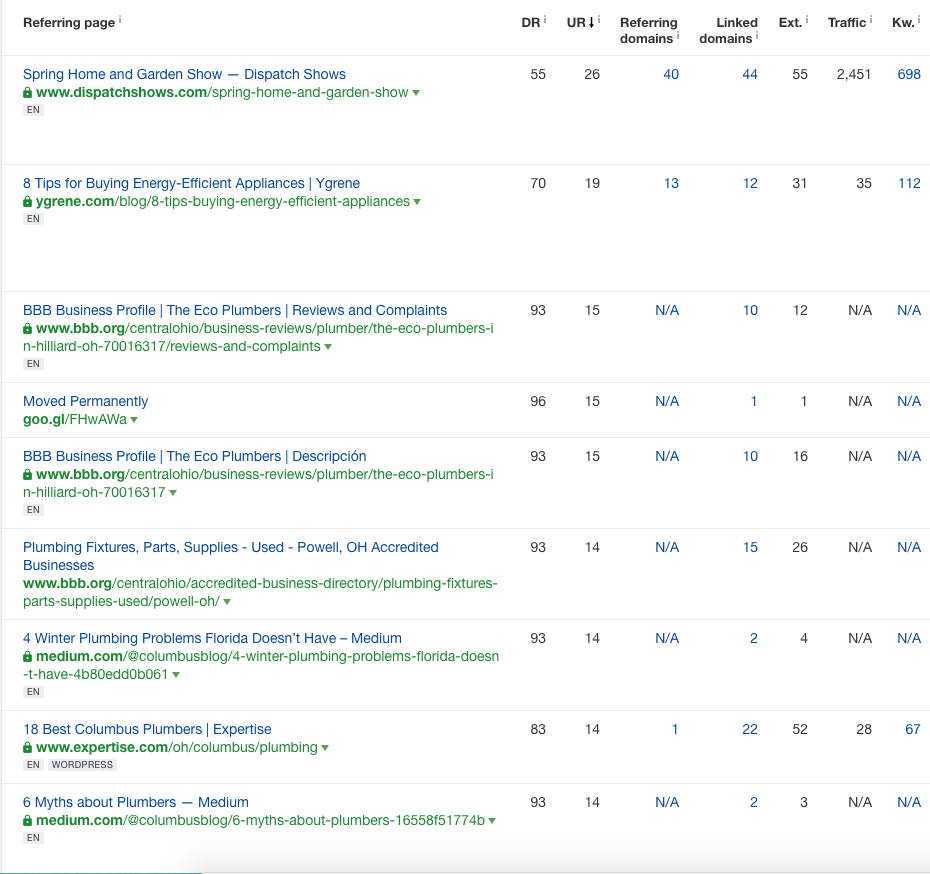
Task: Click keywords value 698
Action: (x=909, y=74)
